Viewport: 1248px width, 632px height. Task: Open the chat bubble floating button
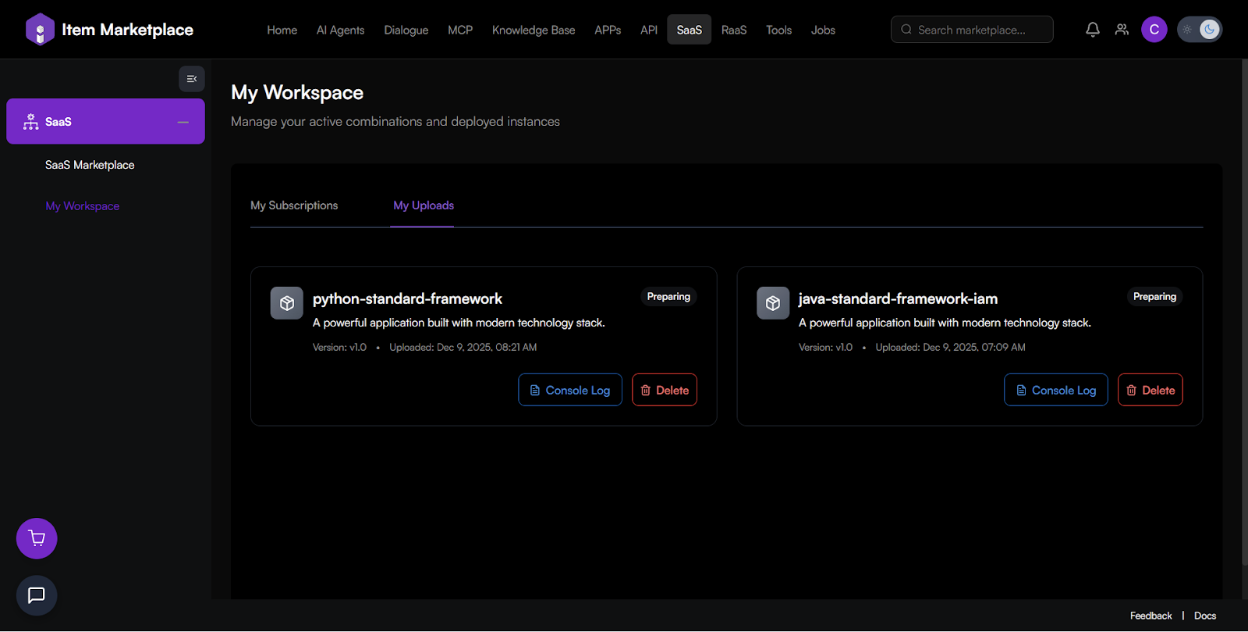point(37,596)
